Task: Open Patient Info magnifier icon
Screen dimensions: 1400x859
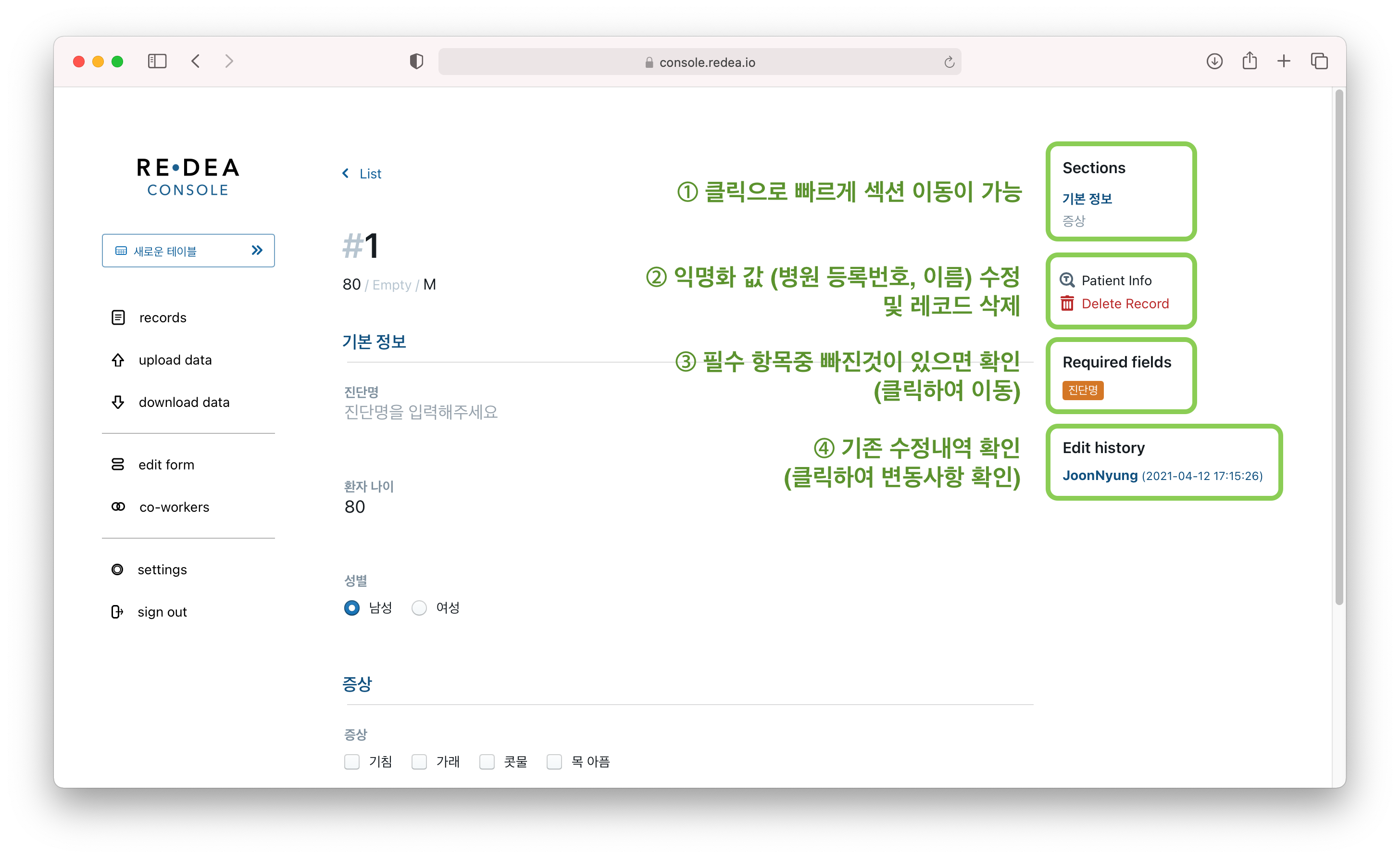Action: pyautogui.click(x=1067, y=280)
